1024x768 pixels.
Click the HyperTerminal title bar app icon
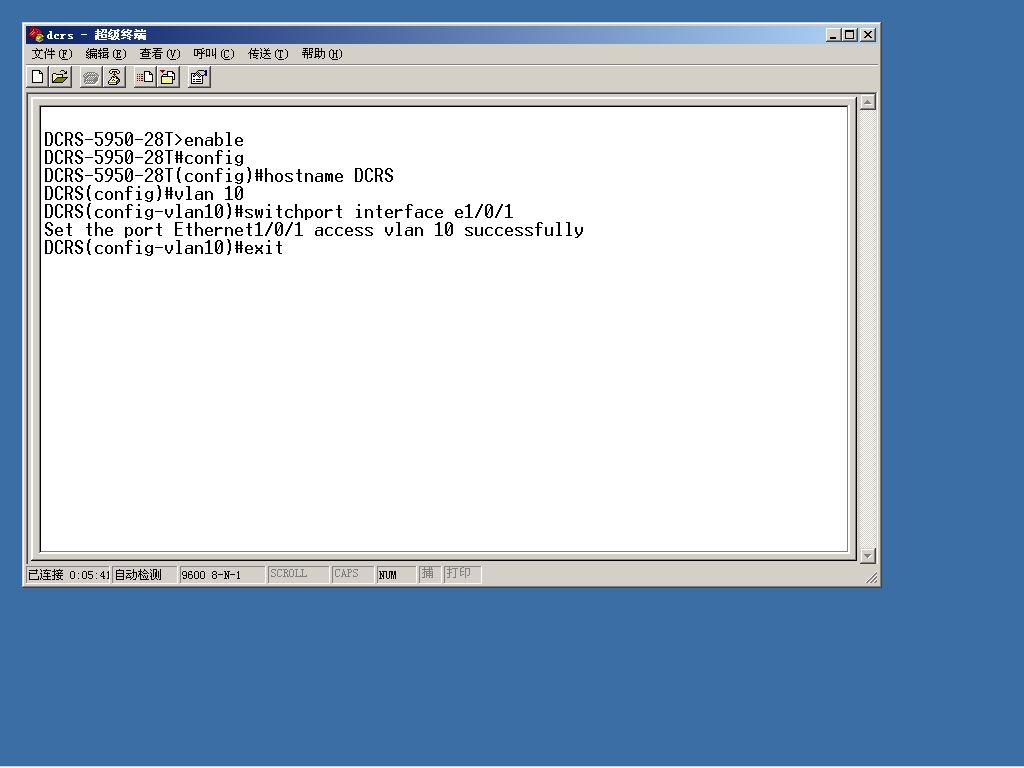tap(36, 35)
